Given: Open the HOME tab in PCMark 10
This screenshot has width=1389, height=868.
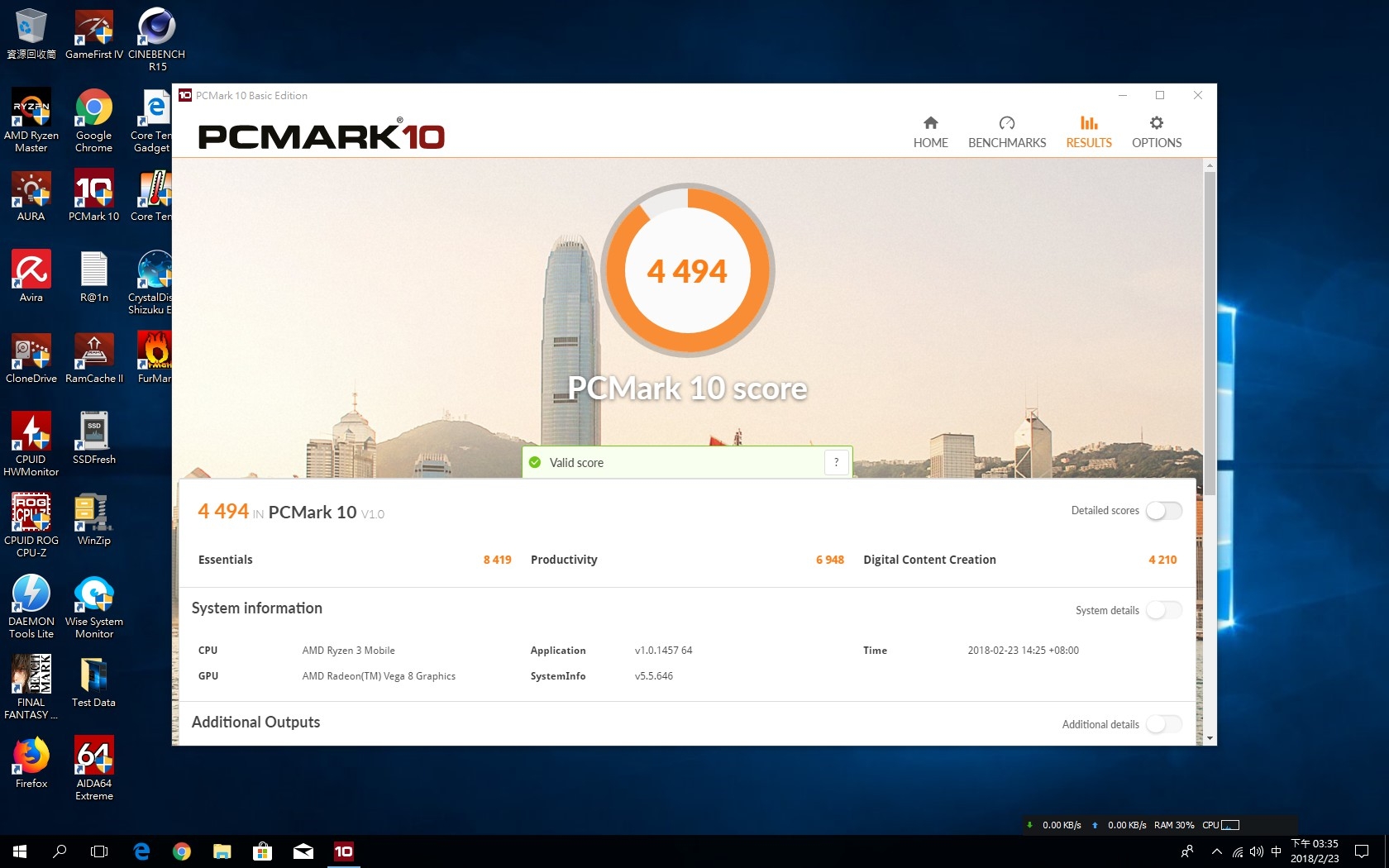Looking at the screenshot, I should [930, 132].
